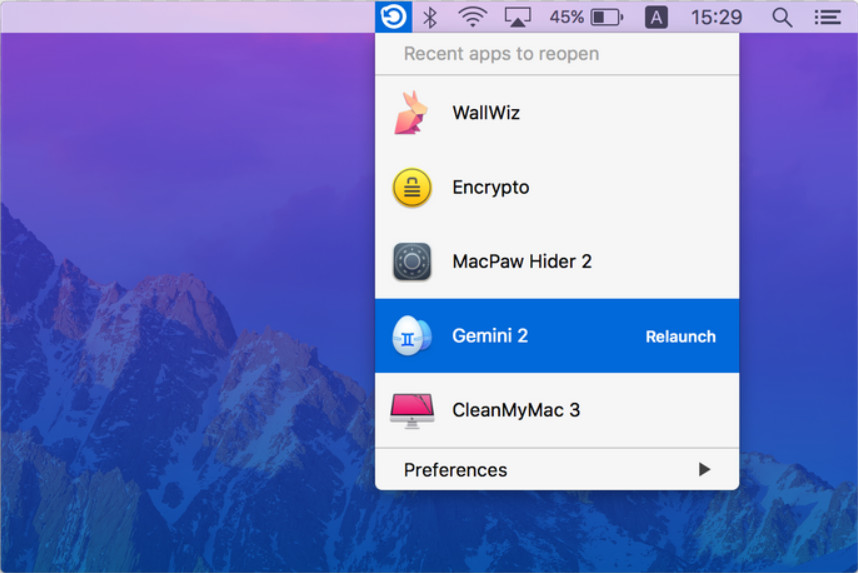Open Spotlight search magnifier
The height and width of the screenshot is (573, 858).
pyautogui.click(x=782, y=18)
